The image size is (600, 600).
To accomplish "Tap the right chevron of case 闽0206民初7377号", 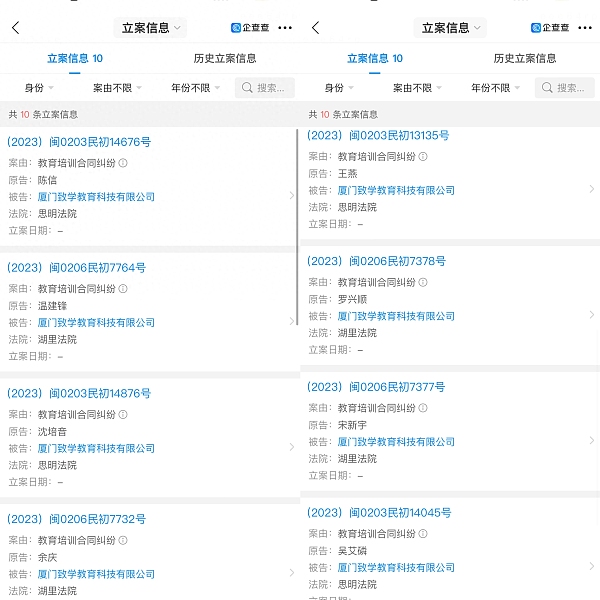I will 592,440.
